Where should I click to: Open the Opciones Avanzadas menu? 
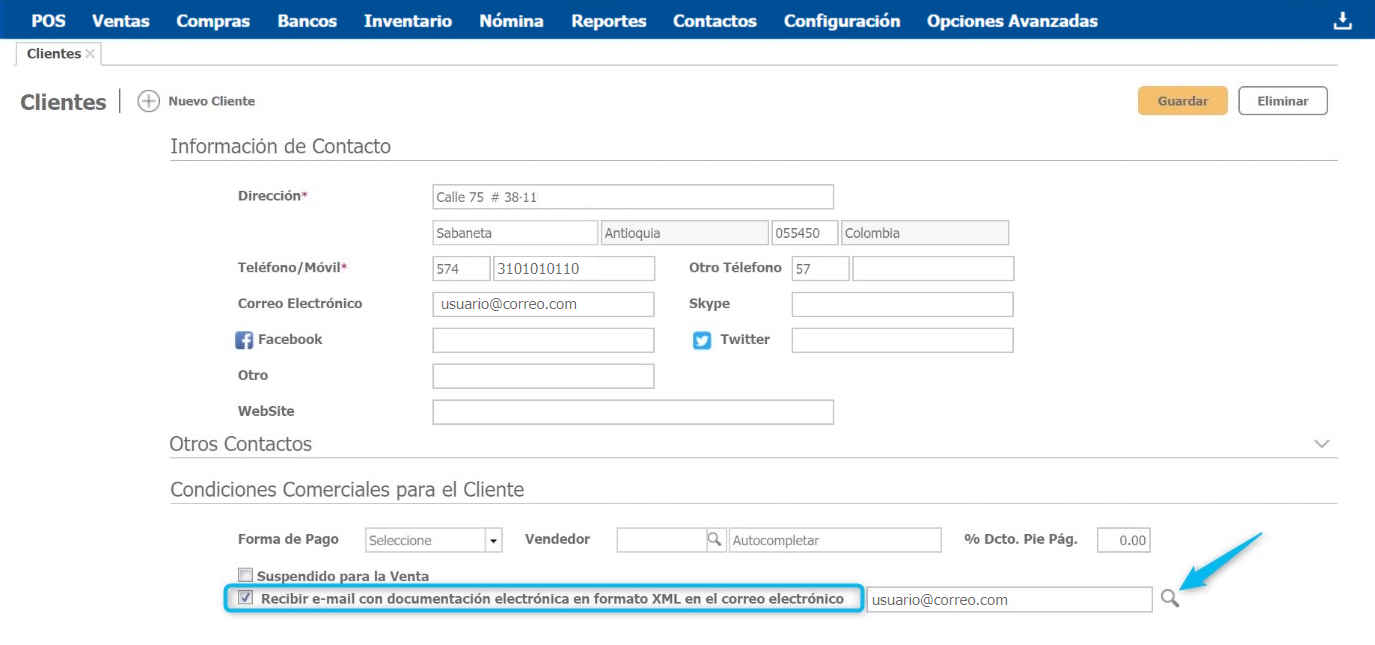[1011, 21]
